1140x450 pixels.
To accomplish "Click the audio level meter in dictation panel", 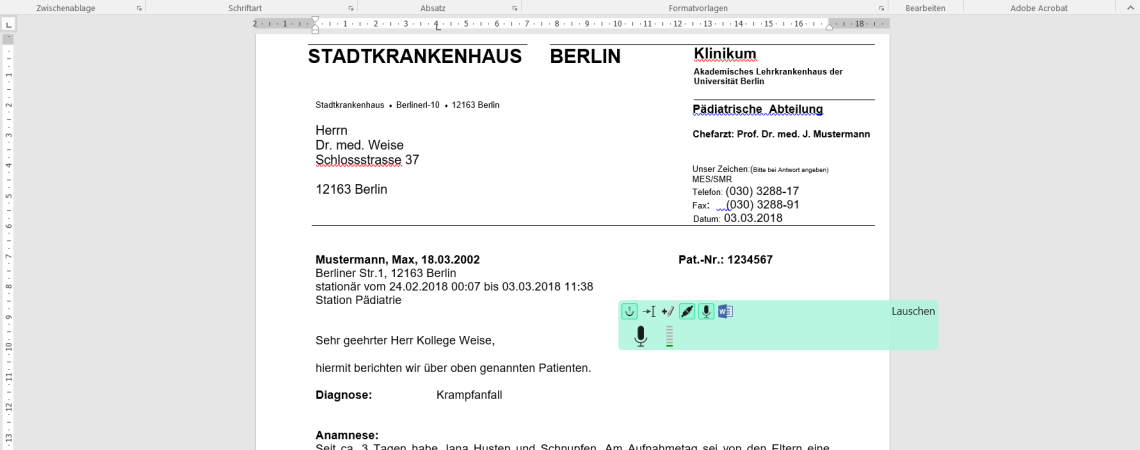I will [x=670, y=337].
